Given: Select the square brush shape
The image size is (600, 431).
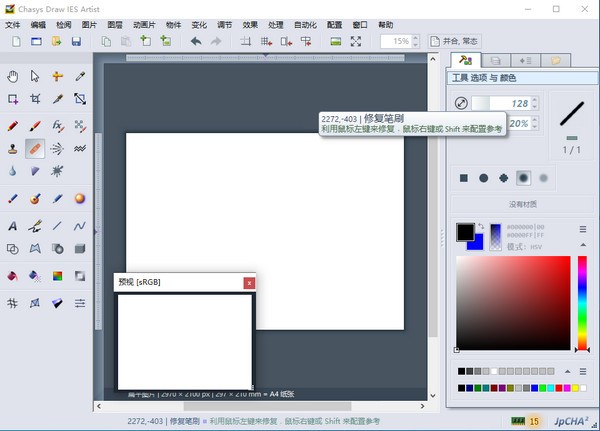Looking at the screenshot, I should pyautogui.click(x=463, y=178).
